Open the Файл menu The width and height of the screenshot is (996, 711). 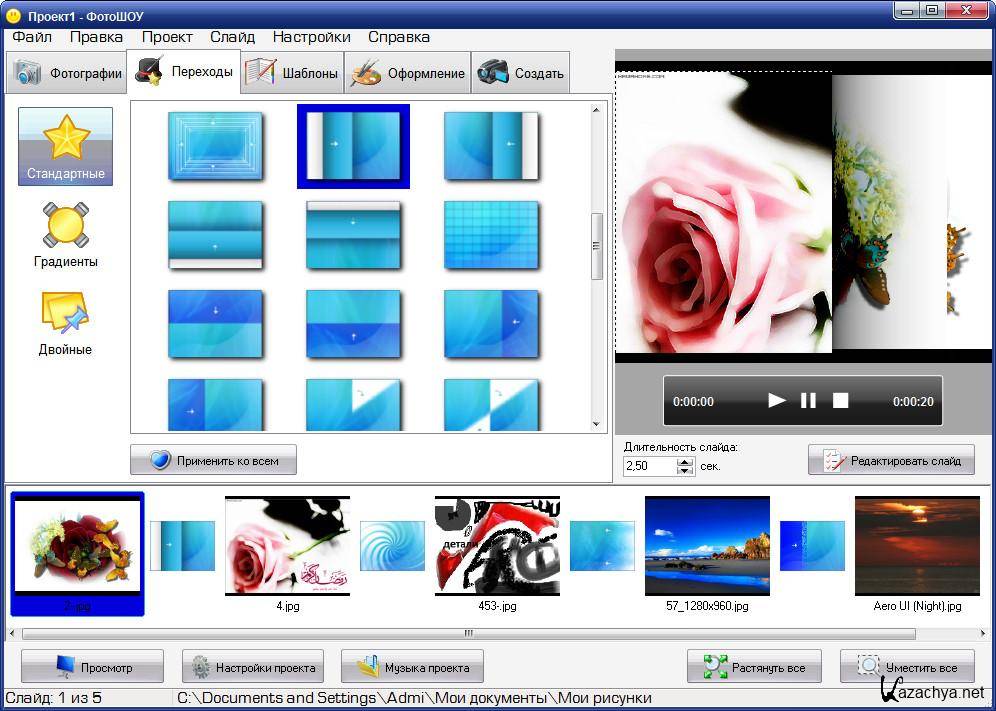32,37
